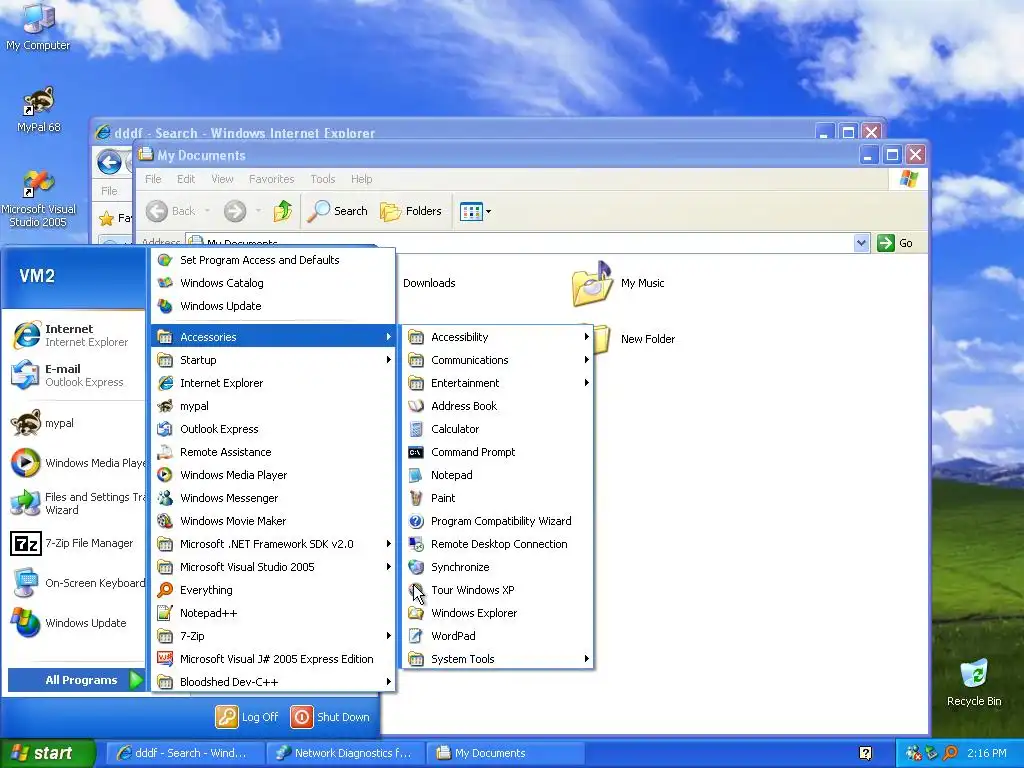
Task: Open Favorites menu in My Documents
Action: [272, 179]
